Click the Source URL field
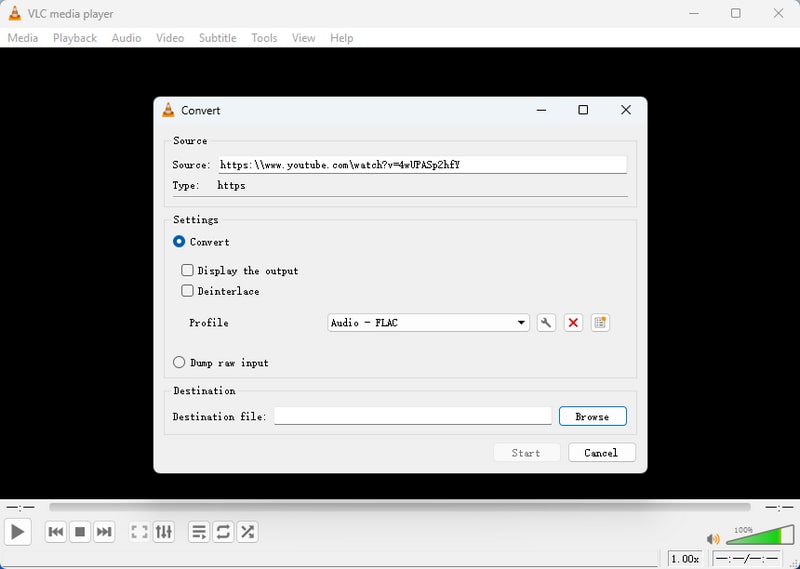This screenshot has width=800, height=569. click(x=422, y=165)
